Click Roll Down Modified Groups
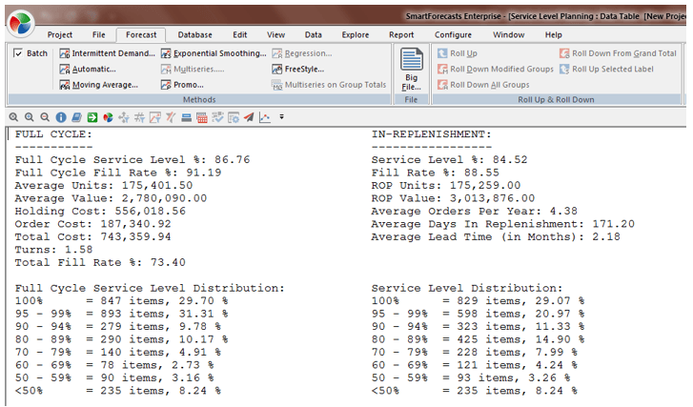The image size is (693, 407). coord(495,69)
